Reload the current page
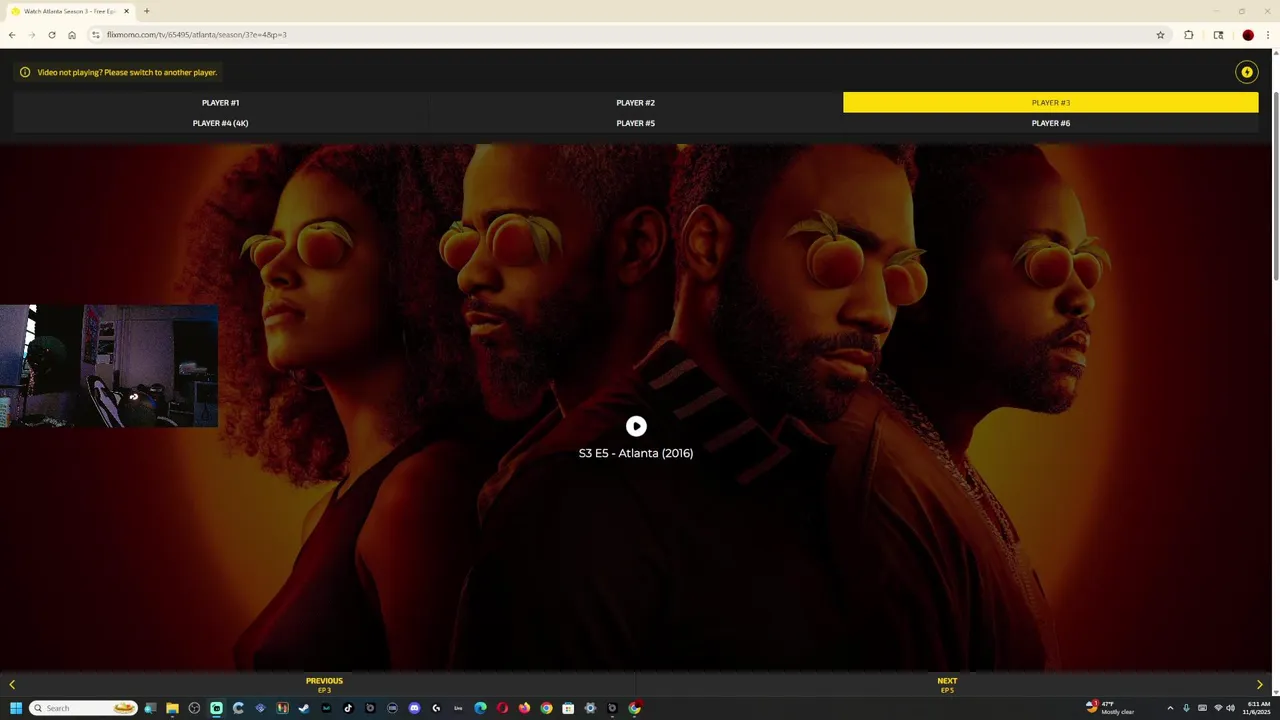 tap(52, 35)
